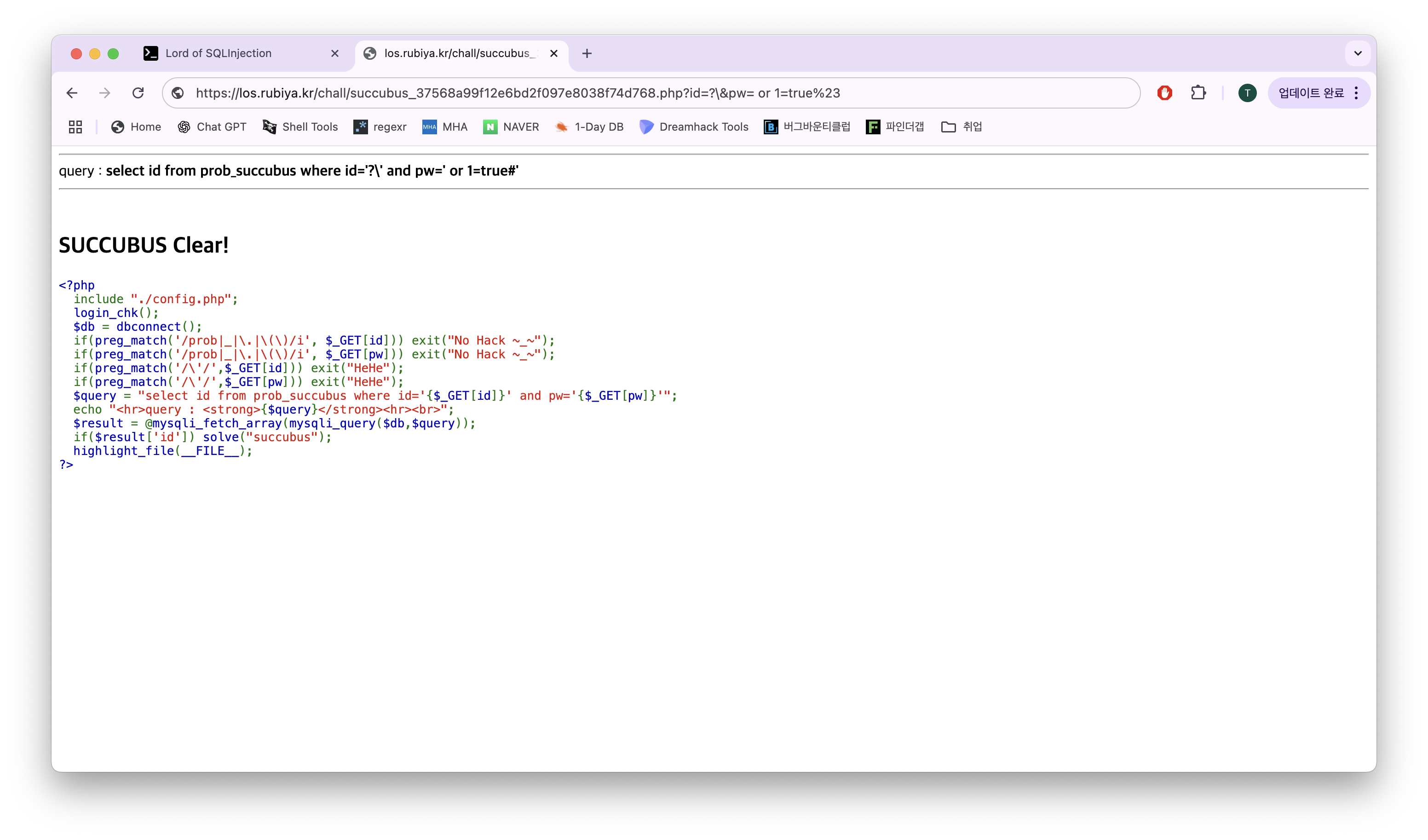The width and height of the screenshot is (1428, 840).
Task: Open the Shell Tools bookmark
Action: click(x=300, y=127)
